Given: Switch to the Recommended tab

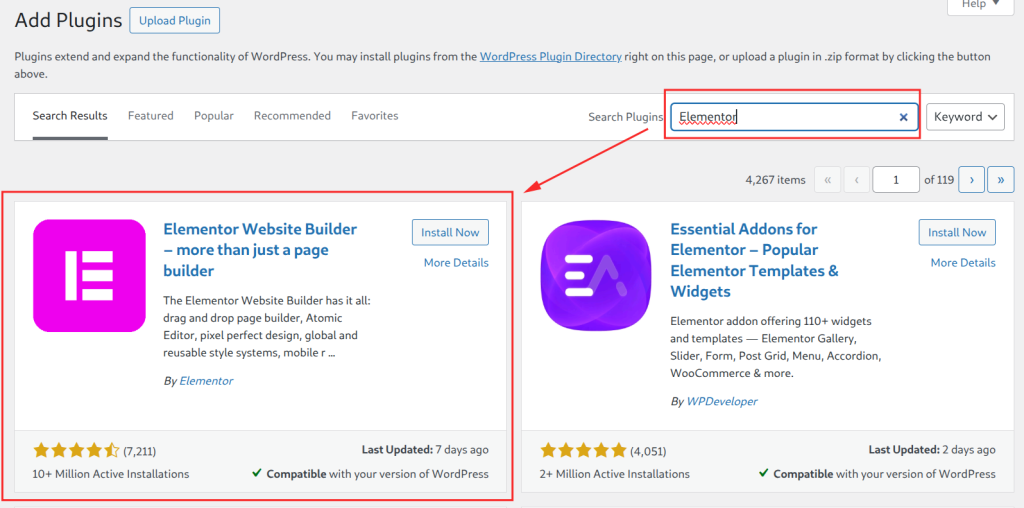Looking at the screenshot, I should pos(293,116).
